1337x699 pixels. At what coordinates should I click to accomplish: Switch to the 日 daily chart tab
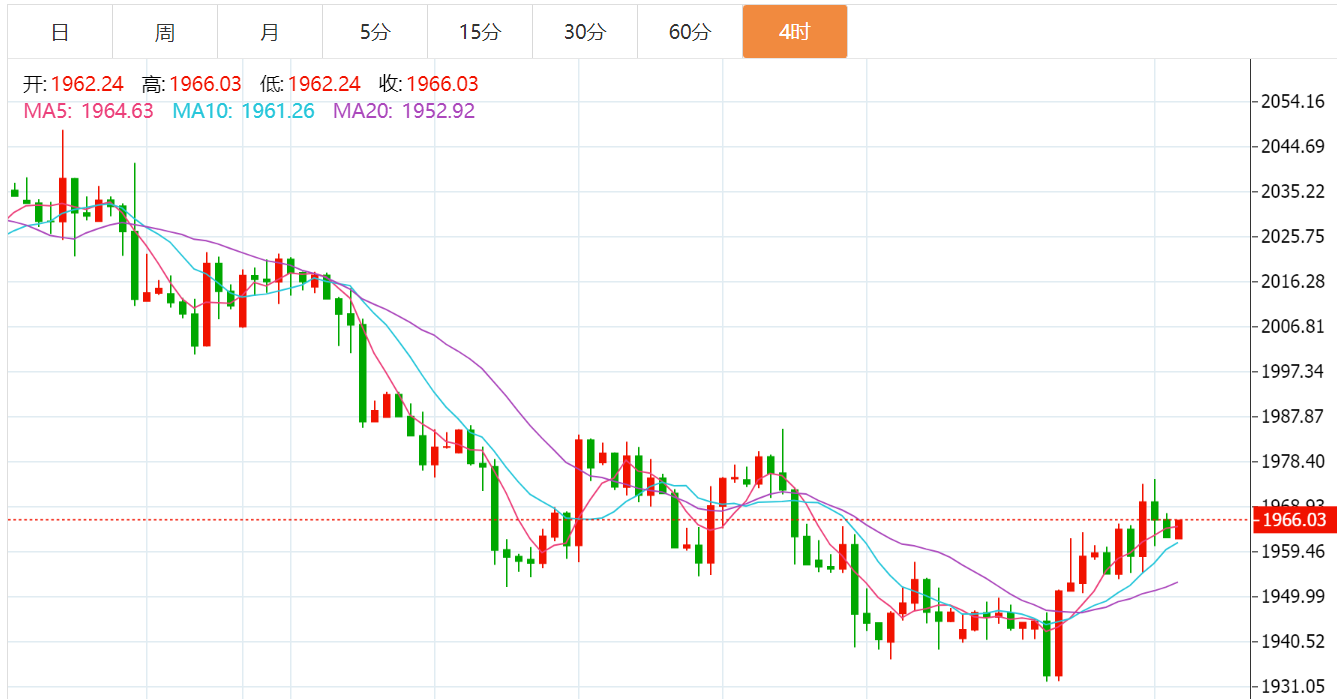[60, 32]
